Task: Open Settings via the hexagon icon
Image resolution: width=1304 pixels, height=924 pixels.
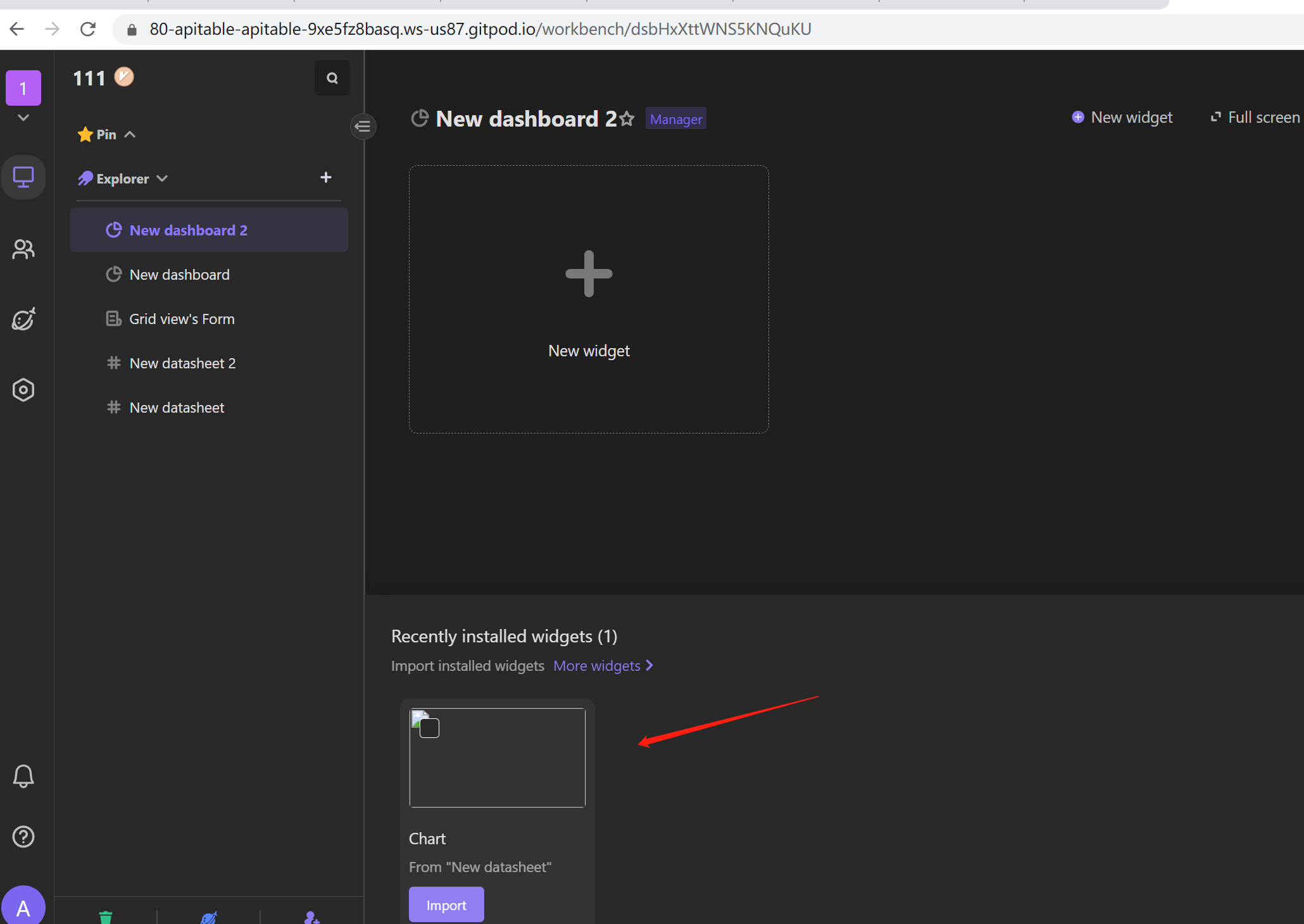Action: 23,389
